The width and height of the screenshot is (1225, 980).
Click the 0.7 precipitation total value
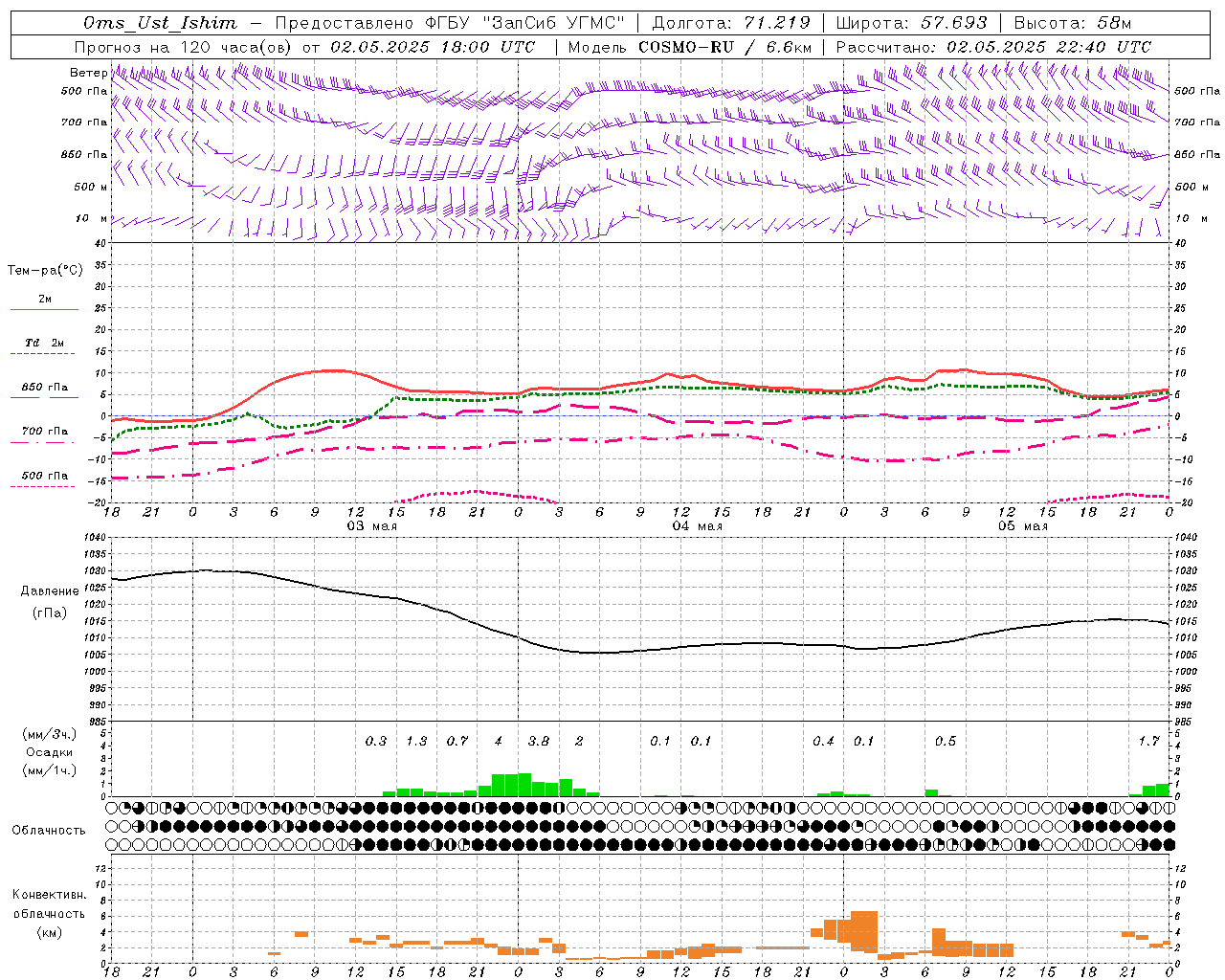457,741
